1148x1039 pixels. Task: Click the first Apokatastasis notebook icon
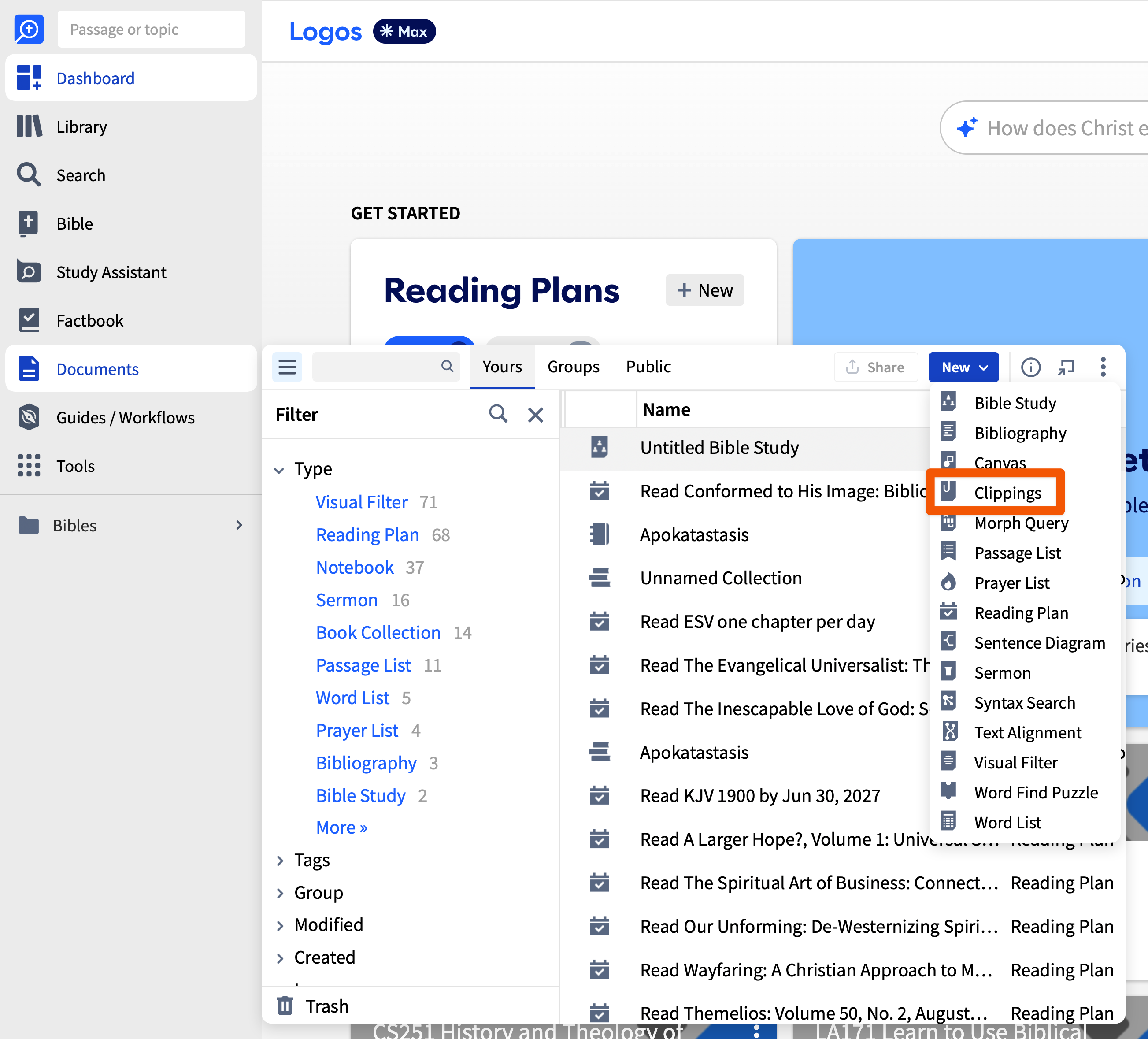click(600, 534)
